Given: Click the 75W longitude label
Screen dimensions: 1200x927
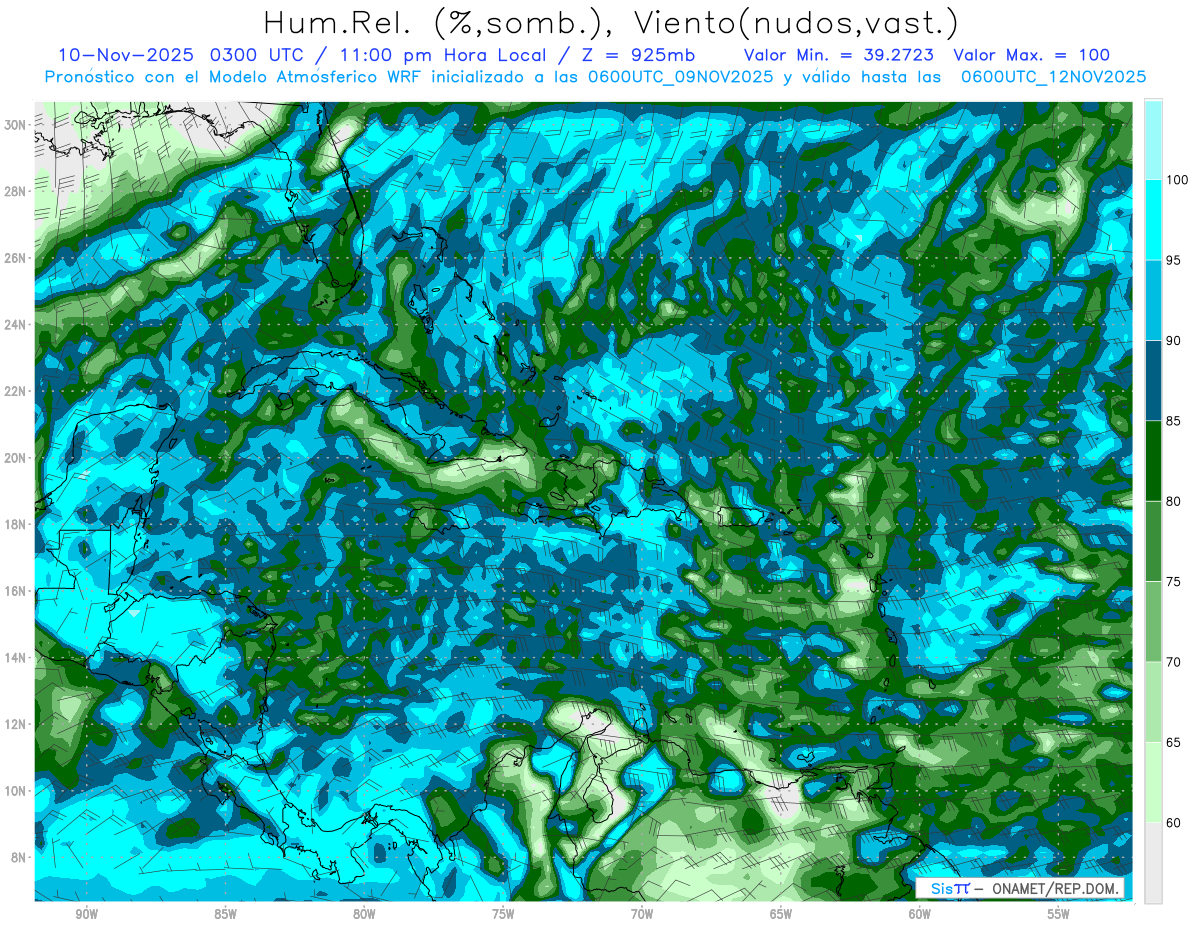Looking at the screenshot, I should tap(503, 914).
